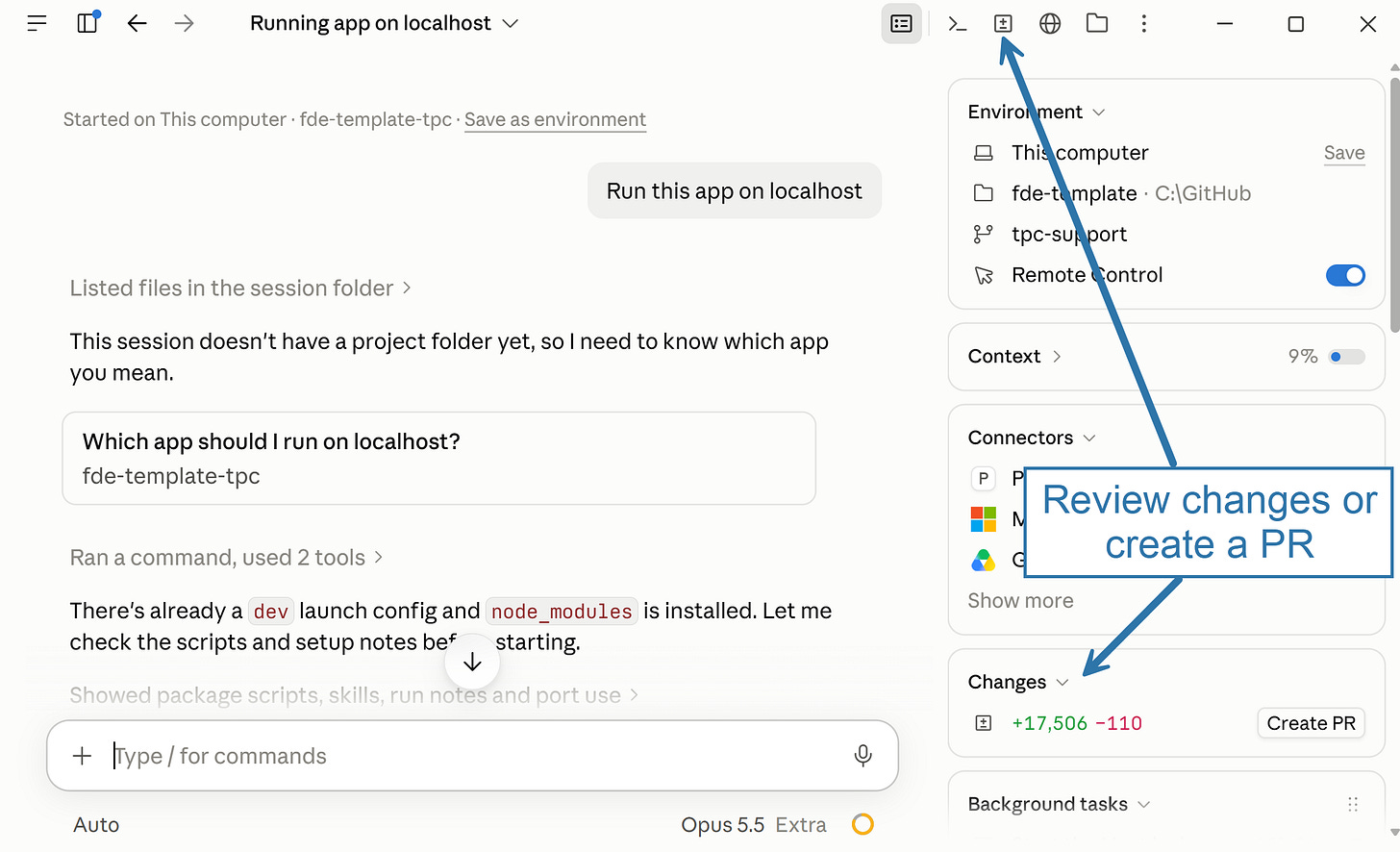This screenshot has height=852, width=1400.
Task: Toggle the session details panel icon
Action: [x=902, y=23]
